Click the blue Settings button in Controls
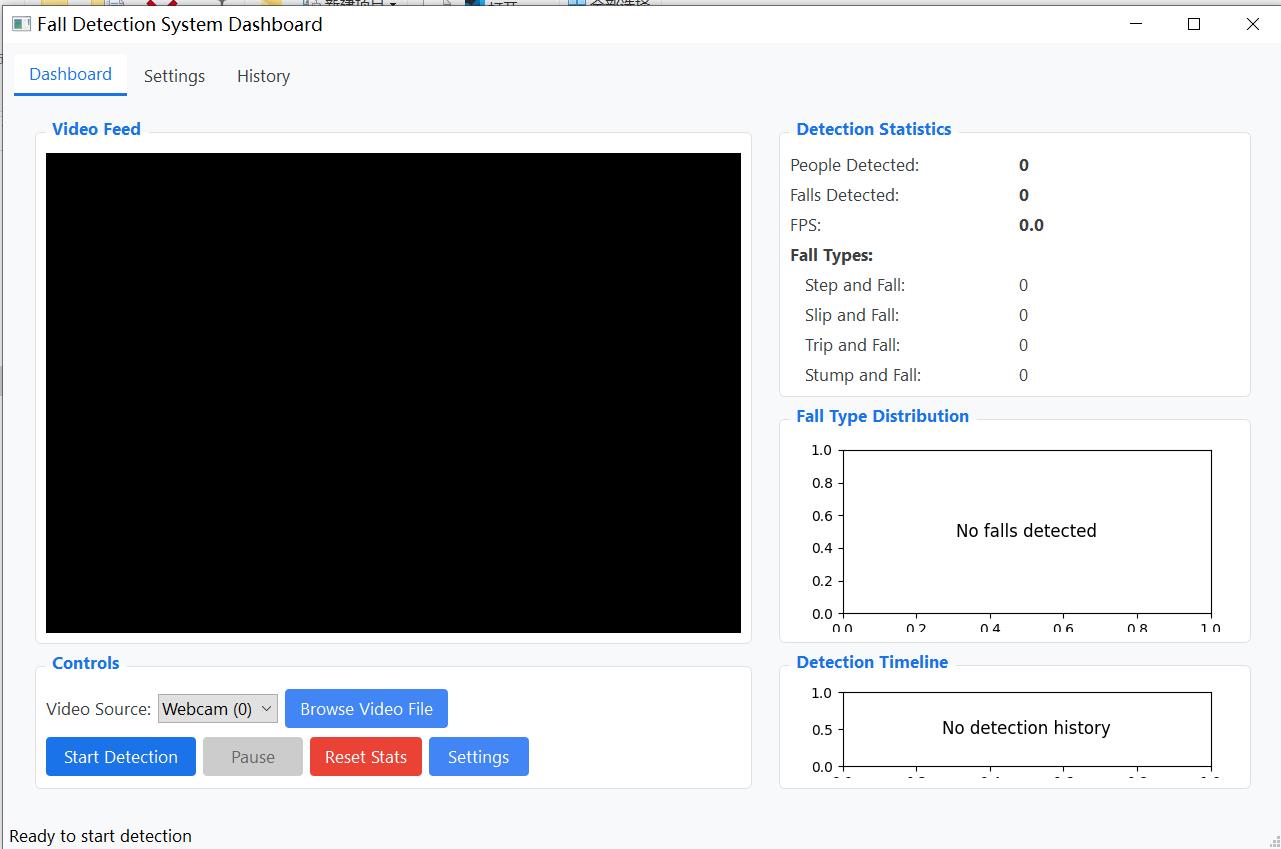The width and height of the screenshot is (1281, 849). [478, 757]
